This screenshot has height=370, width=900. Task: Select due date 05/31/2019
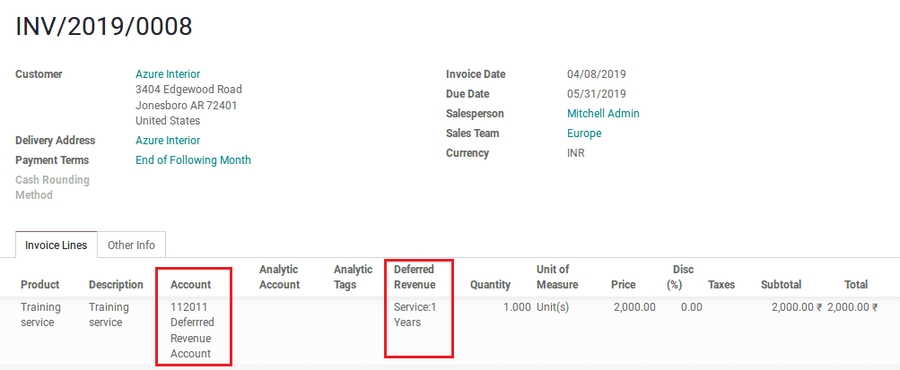[x=596, y=94]
